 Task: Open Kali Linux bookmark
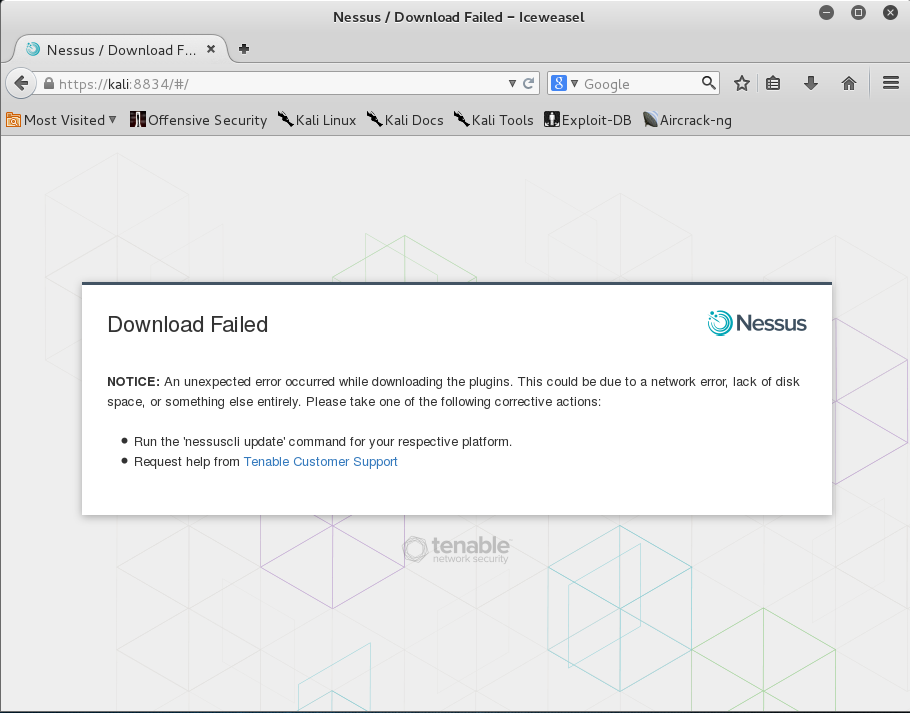click(317, 120)
